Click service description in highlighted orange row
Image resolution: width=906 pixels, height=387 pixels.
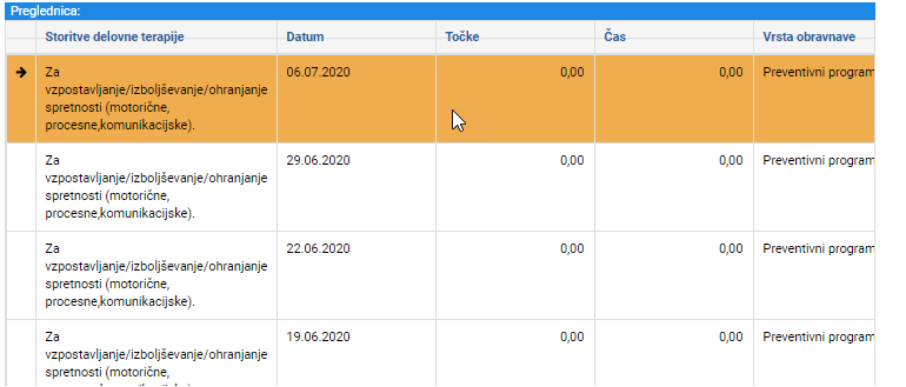coord(156,99)
